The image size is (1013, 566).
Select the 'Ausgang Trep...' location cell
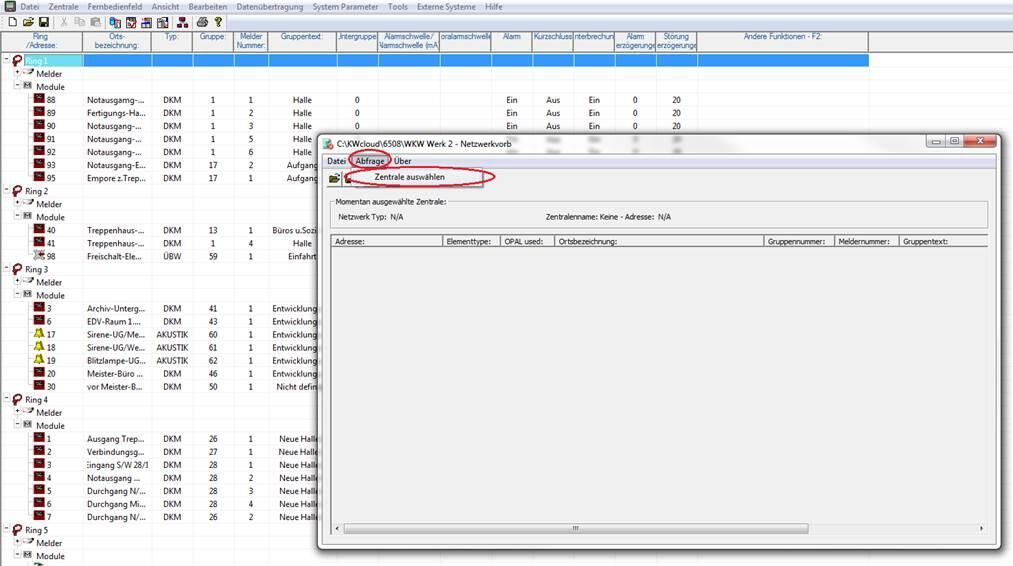(116, 439)
